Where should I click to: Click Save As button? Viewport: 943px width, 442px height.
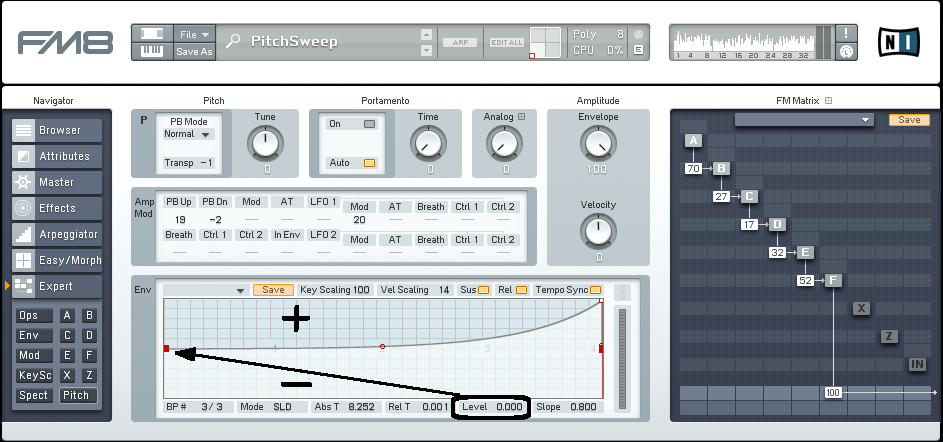pyautogui.click(x=194, y=52)
